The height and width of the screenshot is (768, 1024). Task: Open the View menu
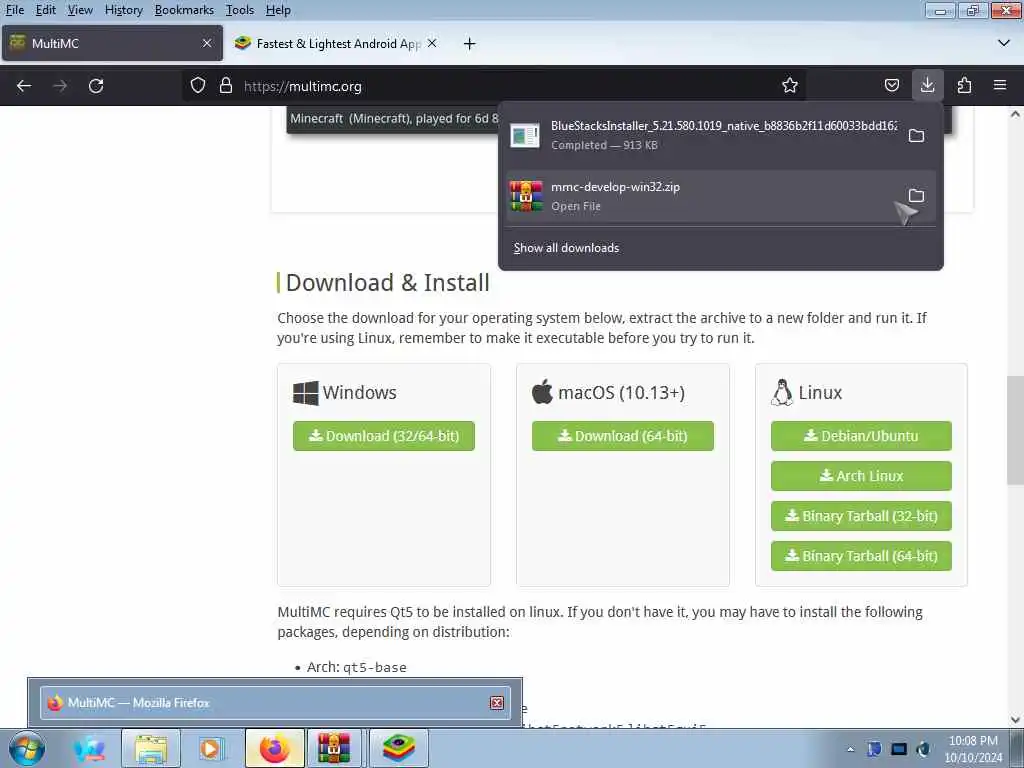click(x=80, y=10)
